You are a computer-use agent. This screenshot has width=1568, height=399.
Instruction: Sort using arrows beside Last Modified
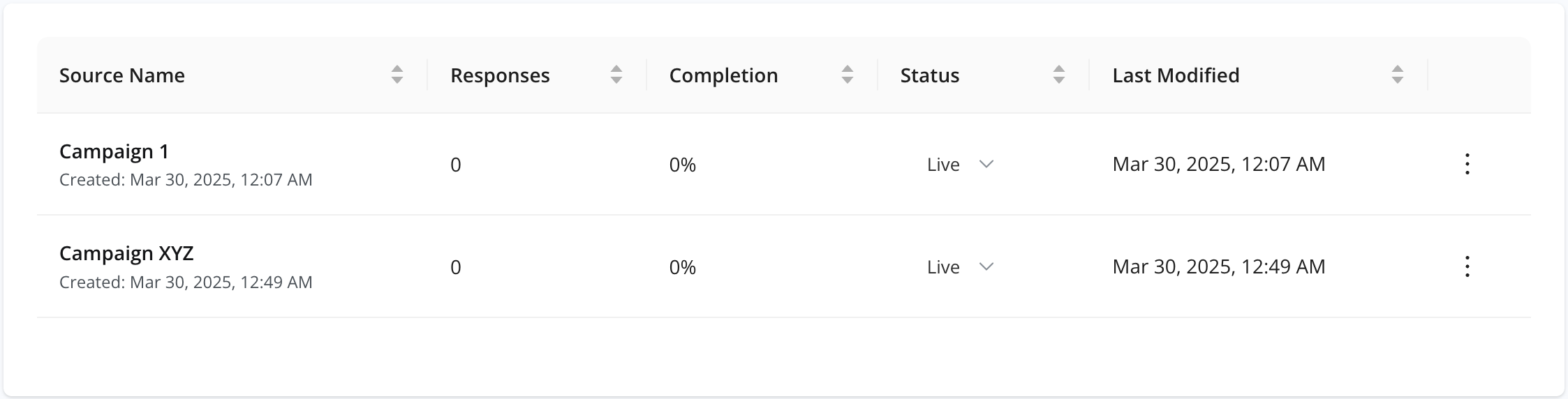point(1398,75)
